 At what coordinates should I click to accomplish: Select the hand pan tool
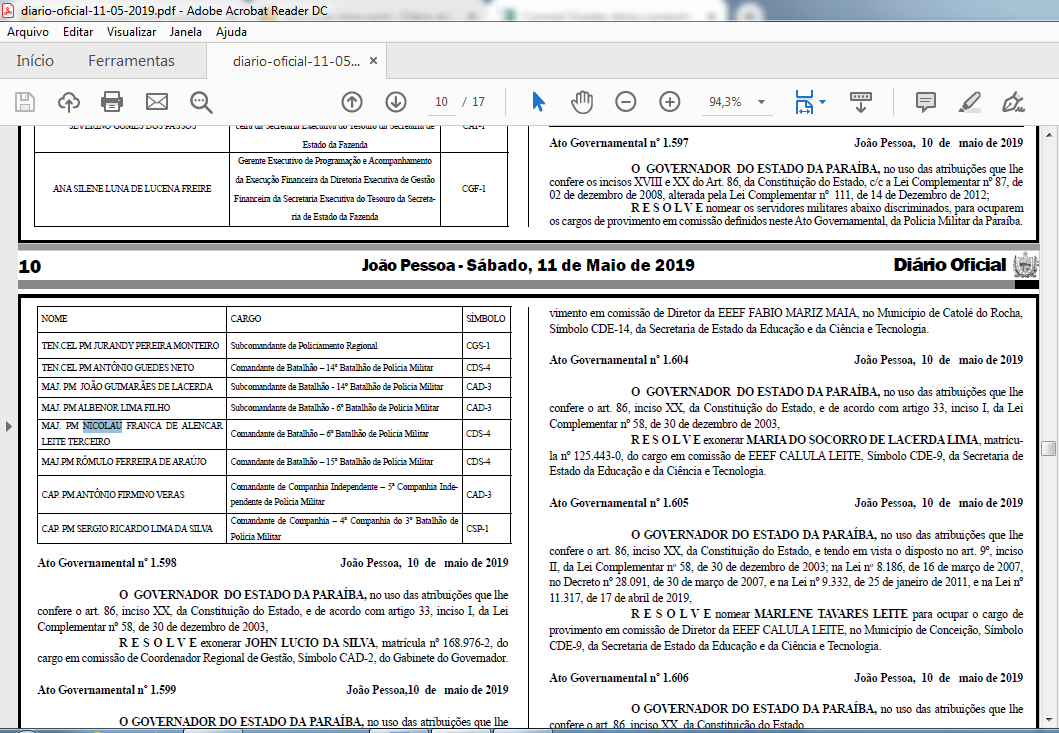point(582,102)
